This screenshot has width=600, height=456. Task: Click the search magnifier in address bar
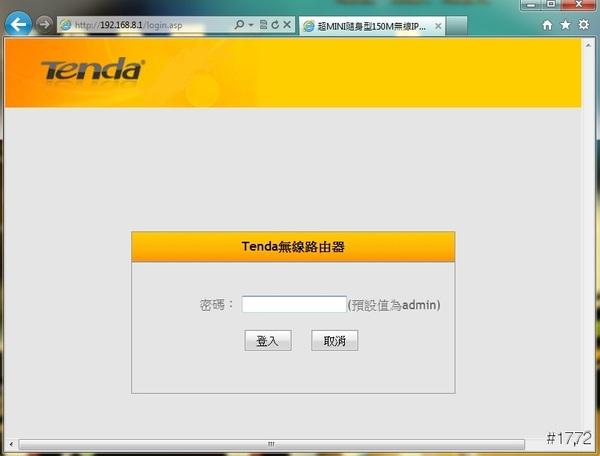[239, 25]
